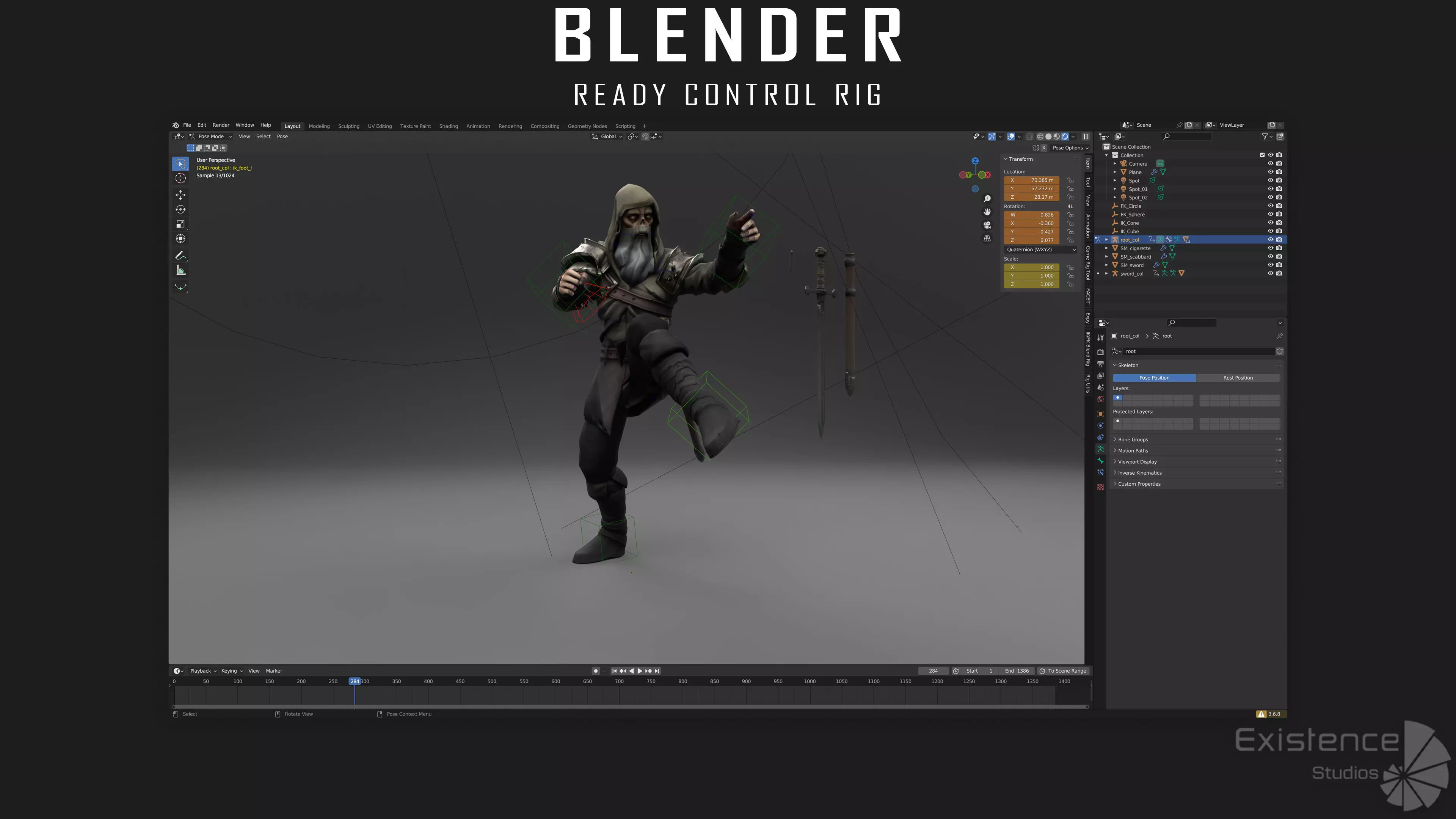The height and width of the screenshot is (819, 1456).
Task: Expand the root_col tree item
Action: pos(1107,240)
